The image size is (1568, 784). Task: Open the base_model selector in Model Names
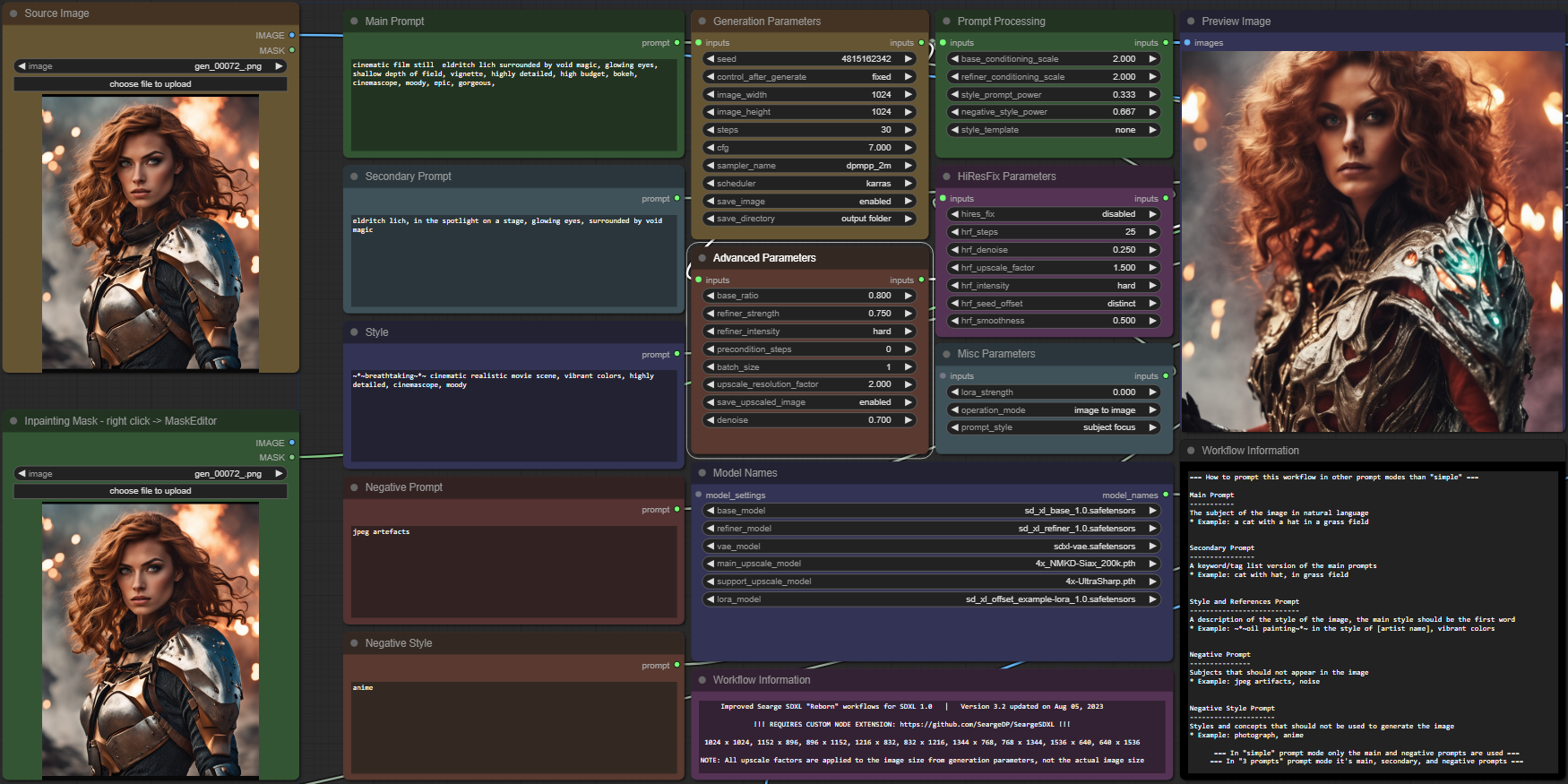point(931,511)
